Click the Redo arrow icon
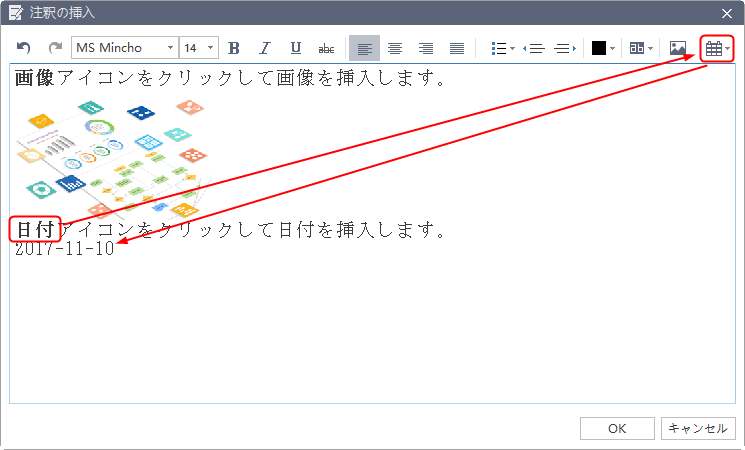 56,48
